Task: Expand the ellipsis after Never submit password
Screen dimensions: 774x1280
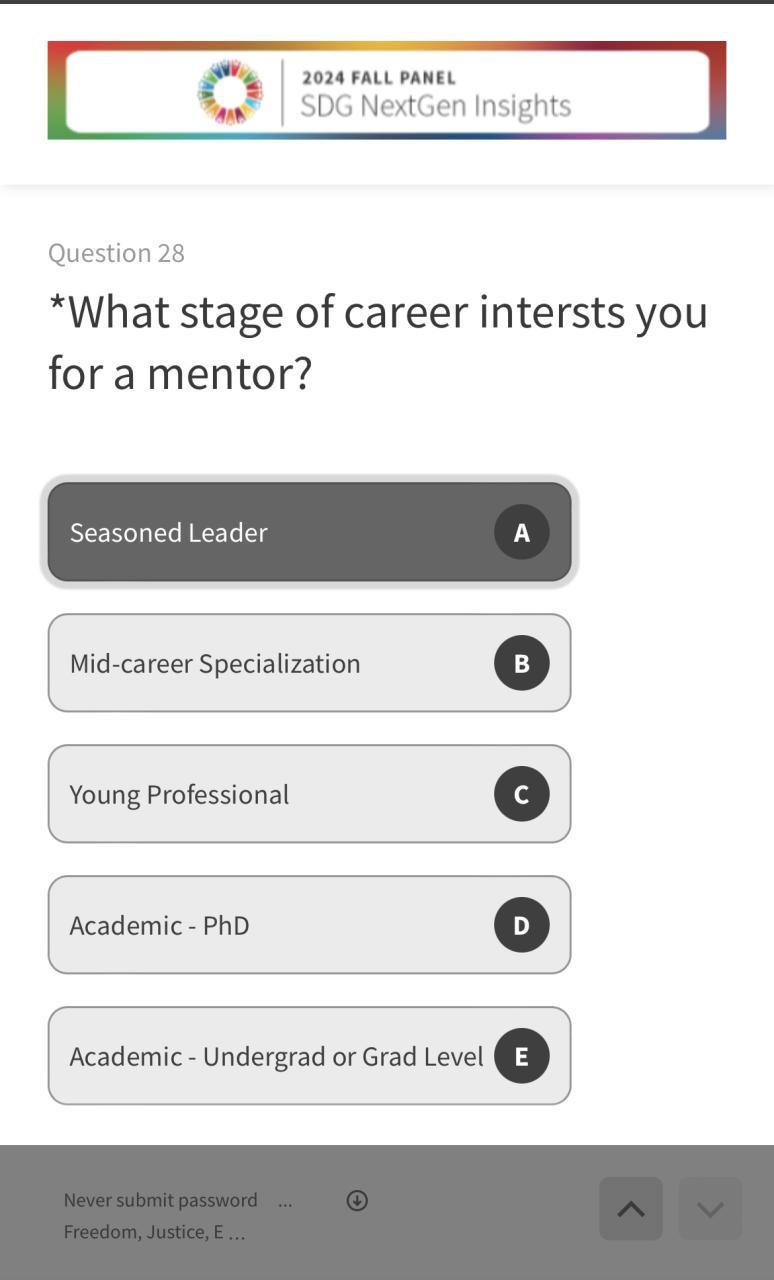Action: [x=285, y=1201]
